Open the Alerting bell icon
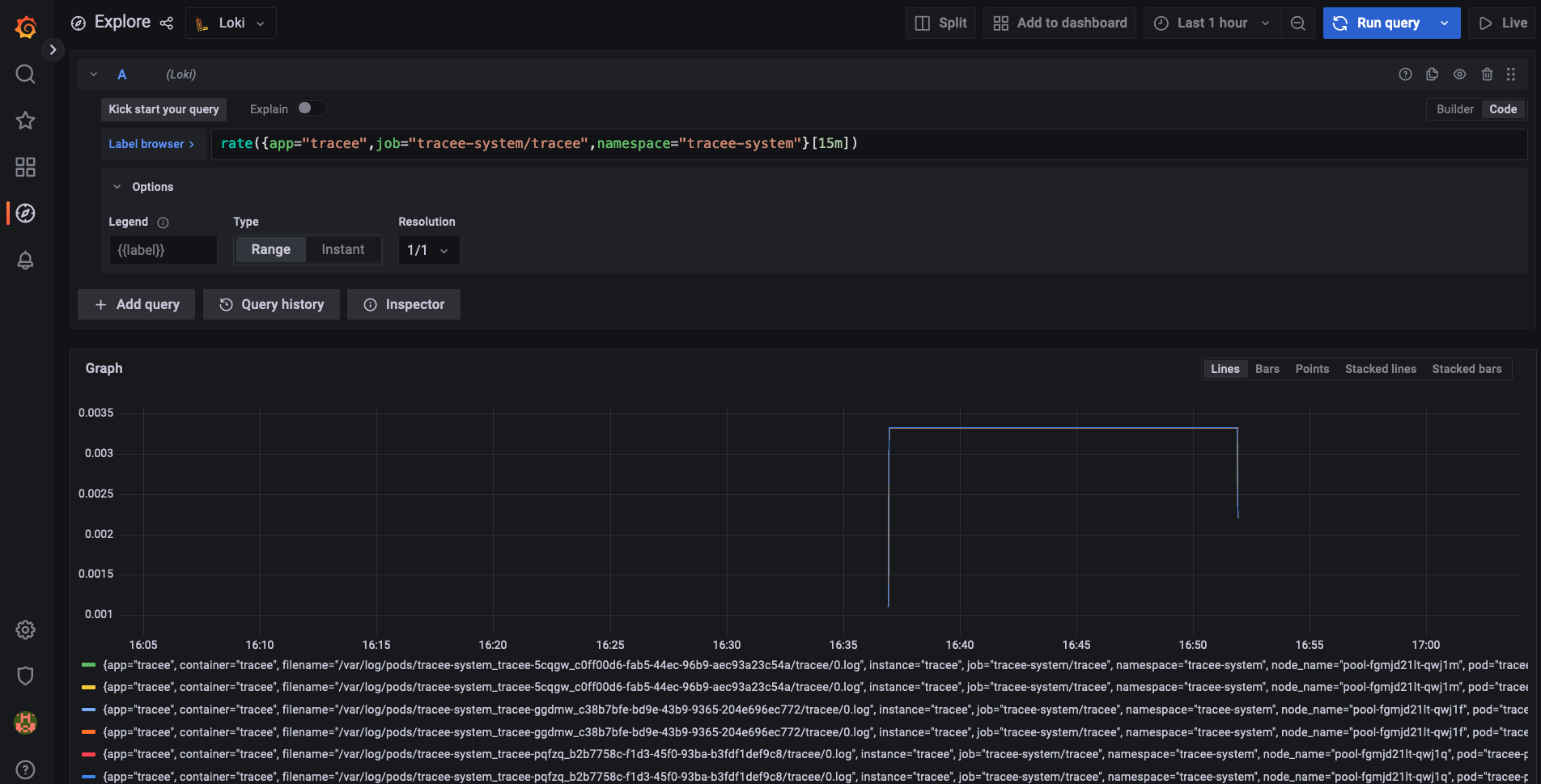1541x784 pixels. [x=24, y=260]
